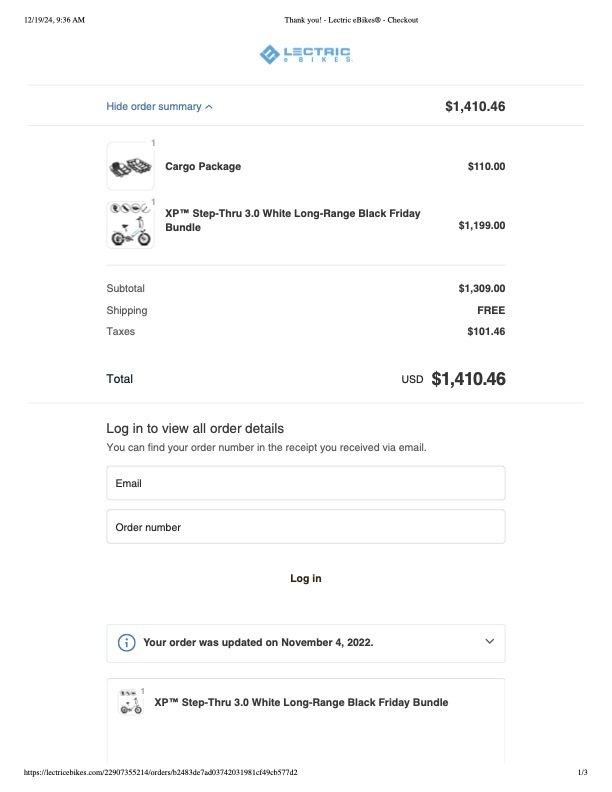The image size is (612, 792).
Task: Click the quantity badge on the summary bike thumbnail
Action: [153, 202]
